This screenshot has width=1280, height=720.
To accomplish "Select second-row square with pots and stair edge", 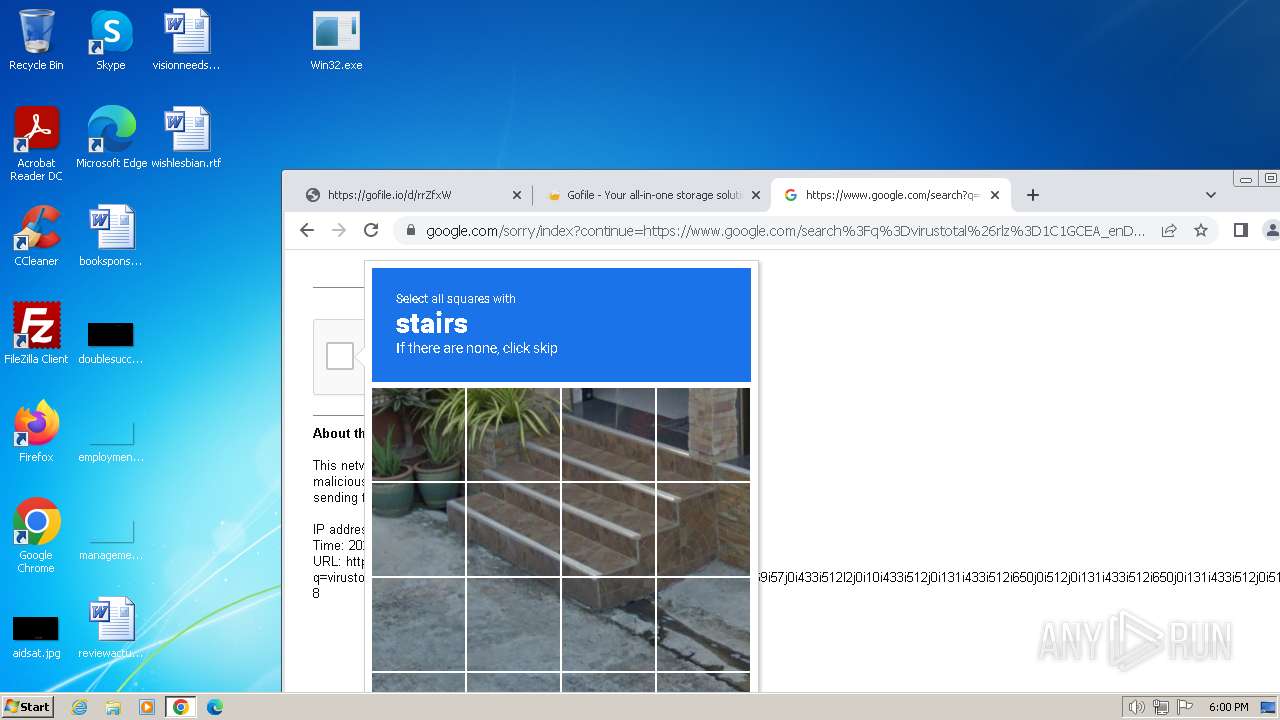I will [418, 529].
